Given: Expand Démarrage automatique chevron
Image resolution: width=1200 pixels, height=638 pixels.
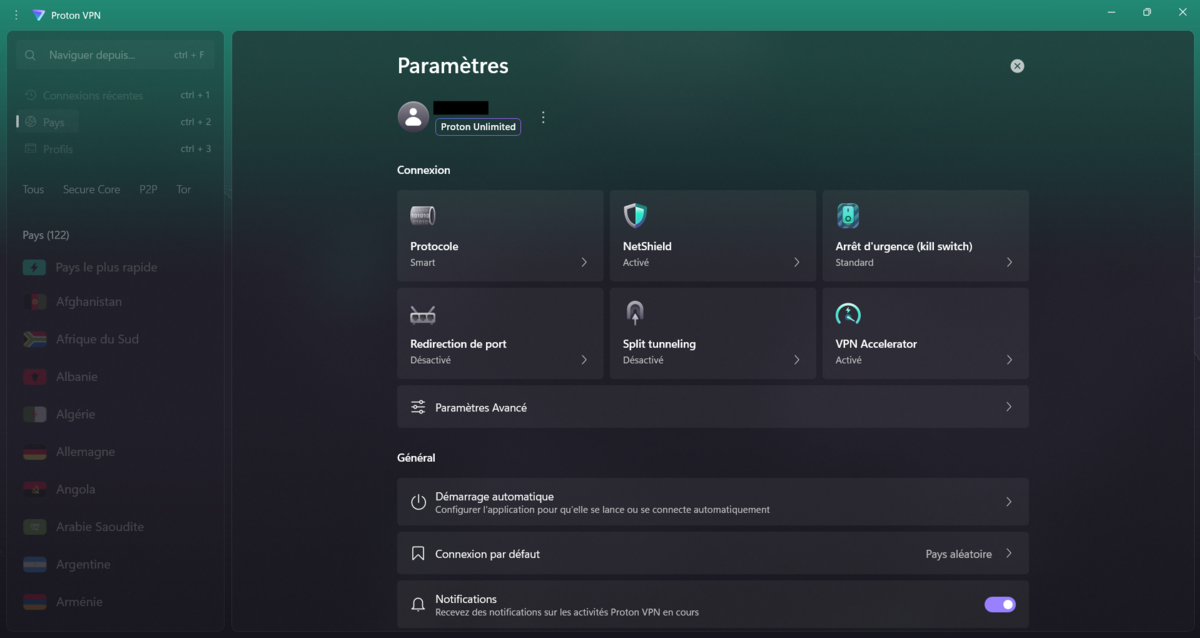Looking at the screenshot, I should (1009, 502).
